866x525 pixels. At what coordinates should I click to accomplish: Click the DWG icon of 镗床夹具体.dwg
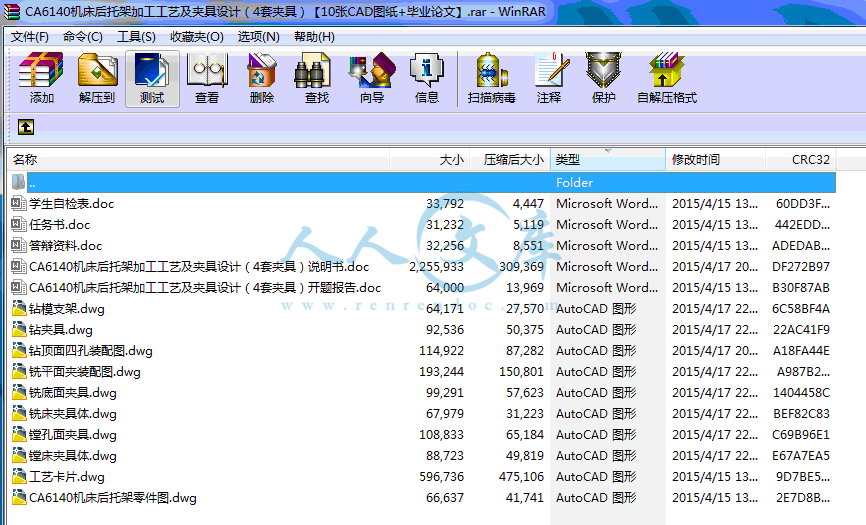[x=19, y=455]
